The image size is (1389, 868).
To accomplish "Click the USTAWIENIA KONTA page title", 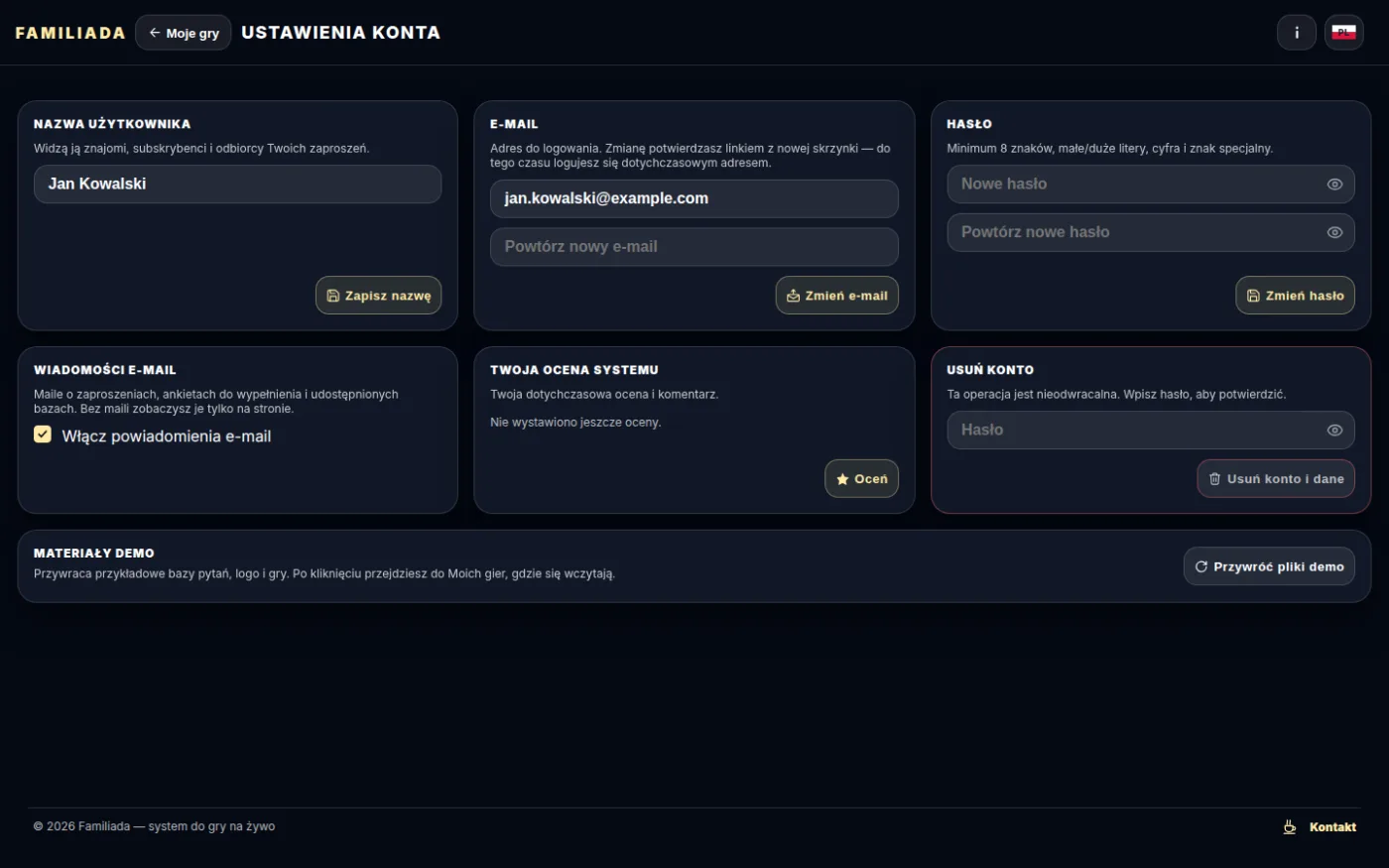I will pos(340,33).
